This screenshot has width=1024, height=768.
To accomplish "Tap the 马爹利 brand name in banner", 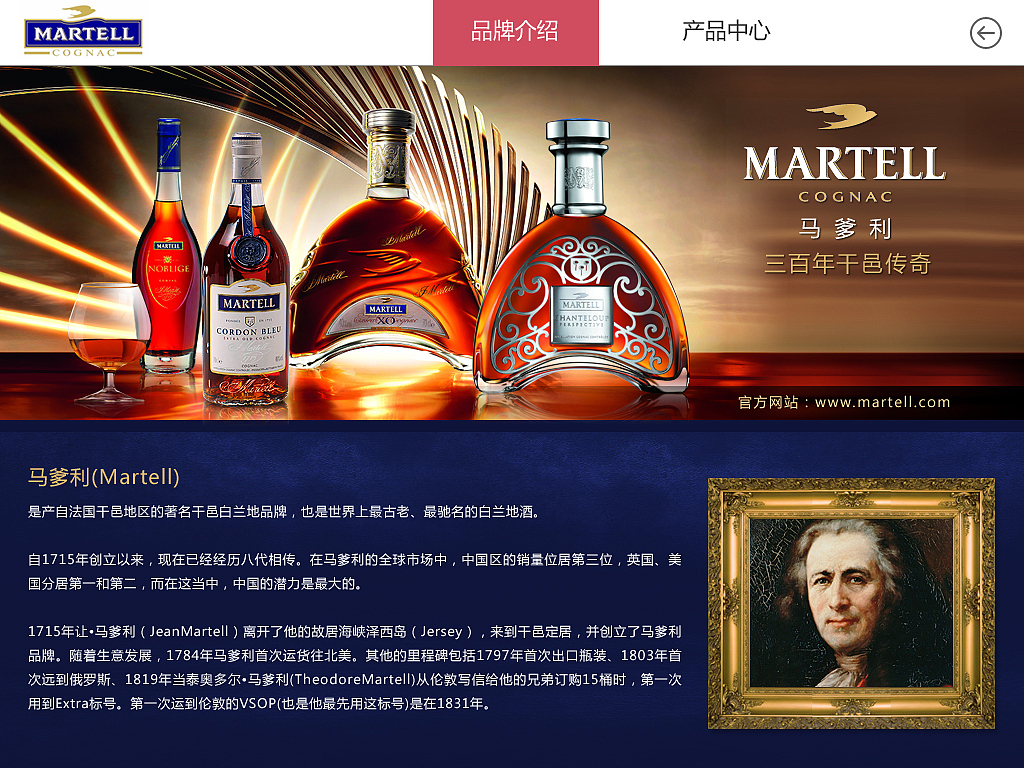I will click(x=845, y=229).
